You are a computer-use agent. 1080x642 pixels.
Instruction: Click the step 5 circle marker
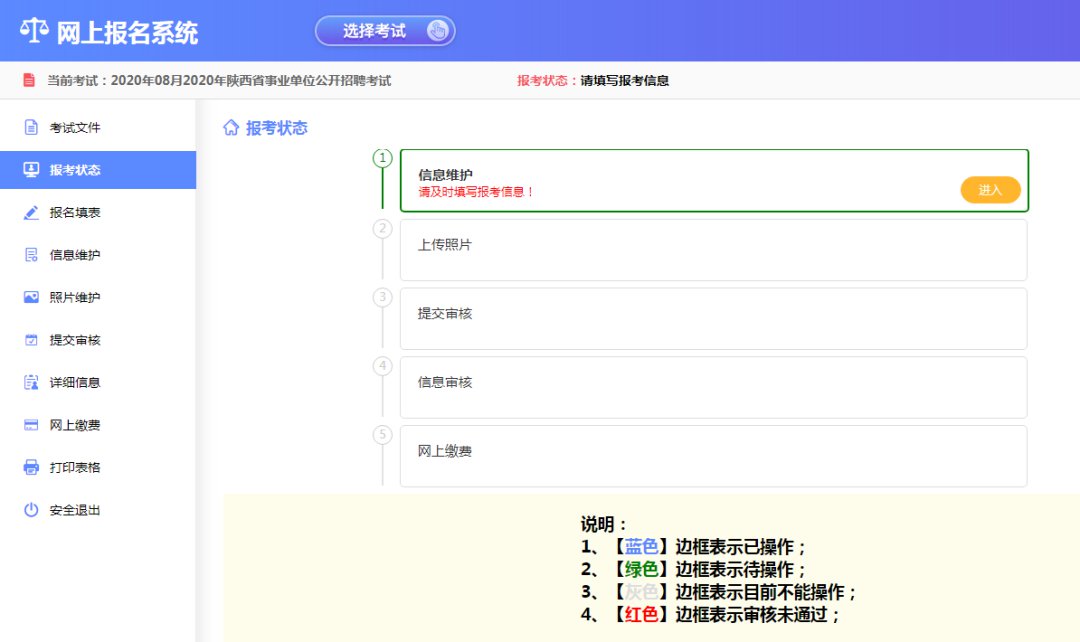click(x=382, y=434)
